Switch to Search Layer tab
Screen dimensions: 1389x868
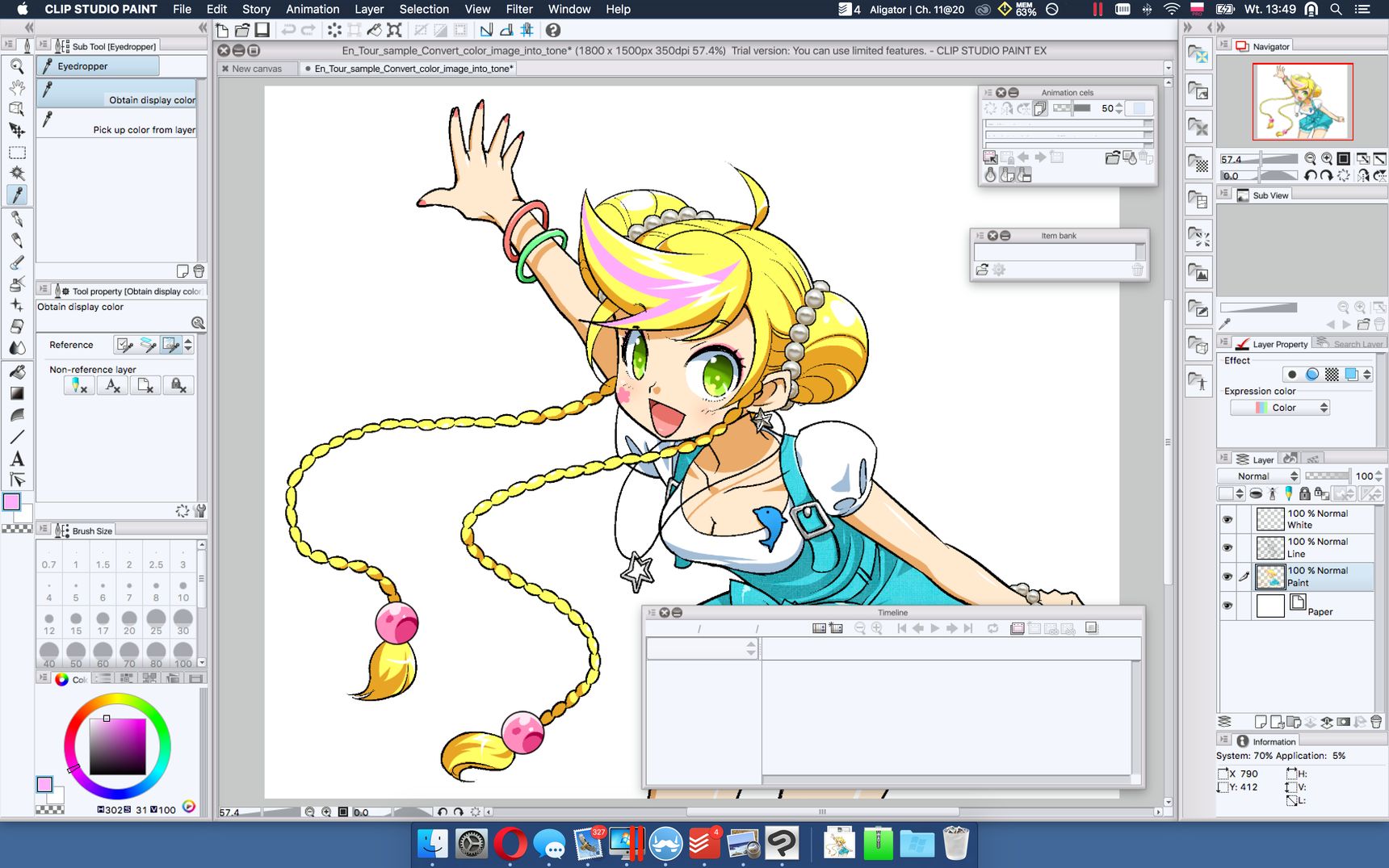1350,343
